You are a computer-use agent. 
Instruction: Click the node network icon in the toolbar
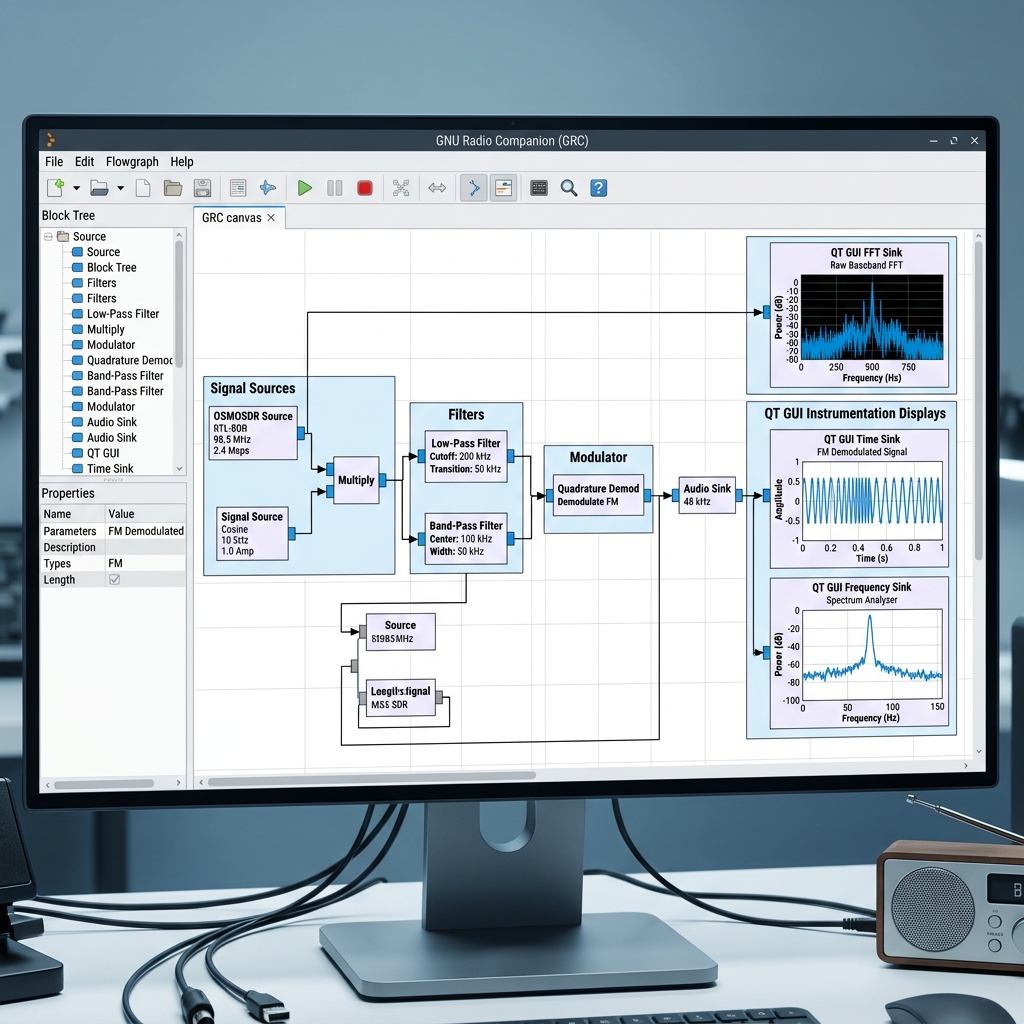click(x=401, y=188)
